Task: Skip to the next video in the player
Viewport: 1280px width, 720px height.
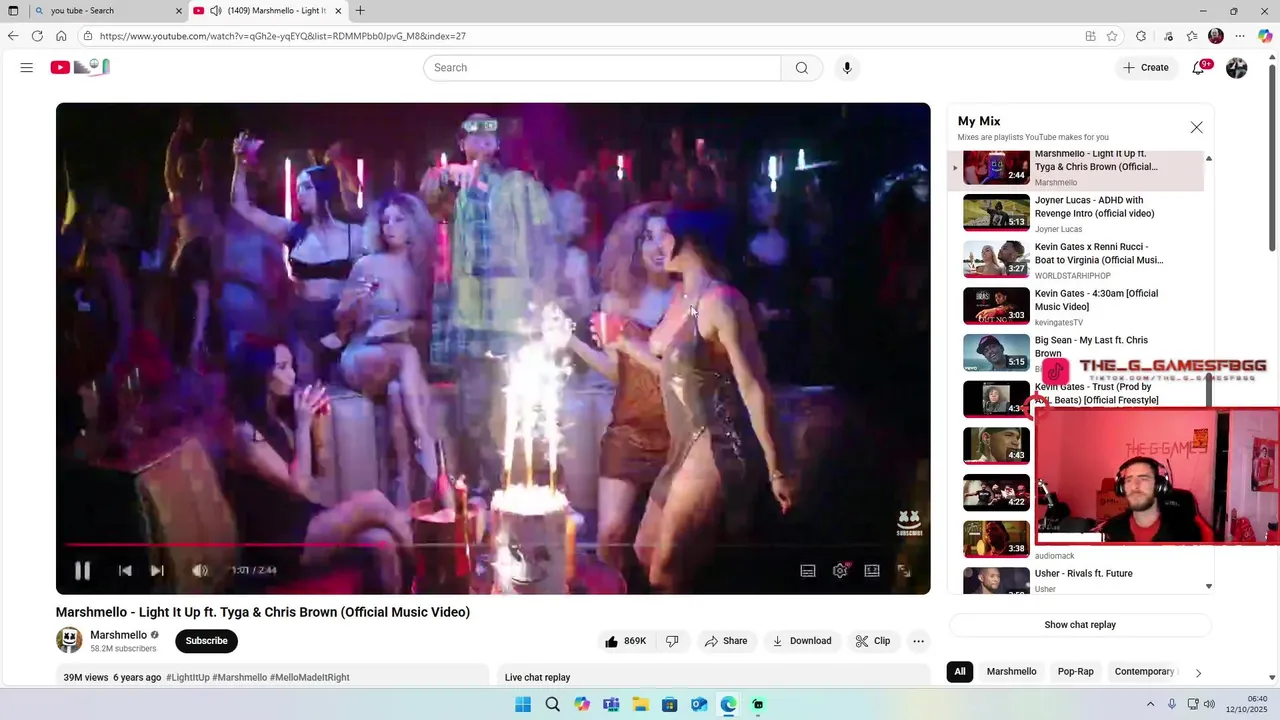Action: (x=157, y=570)
